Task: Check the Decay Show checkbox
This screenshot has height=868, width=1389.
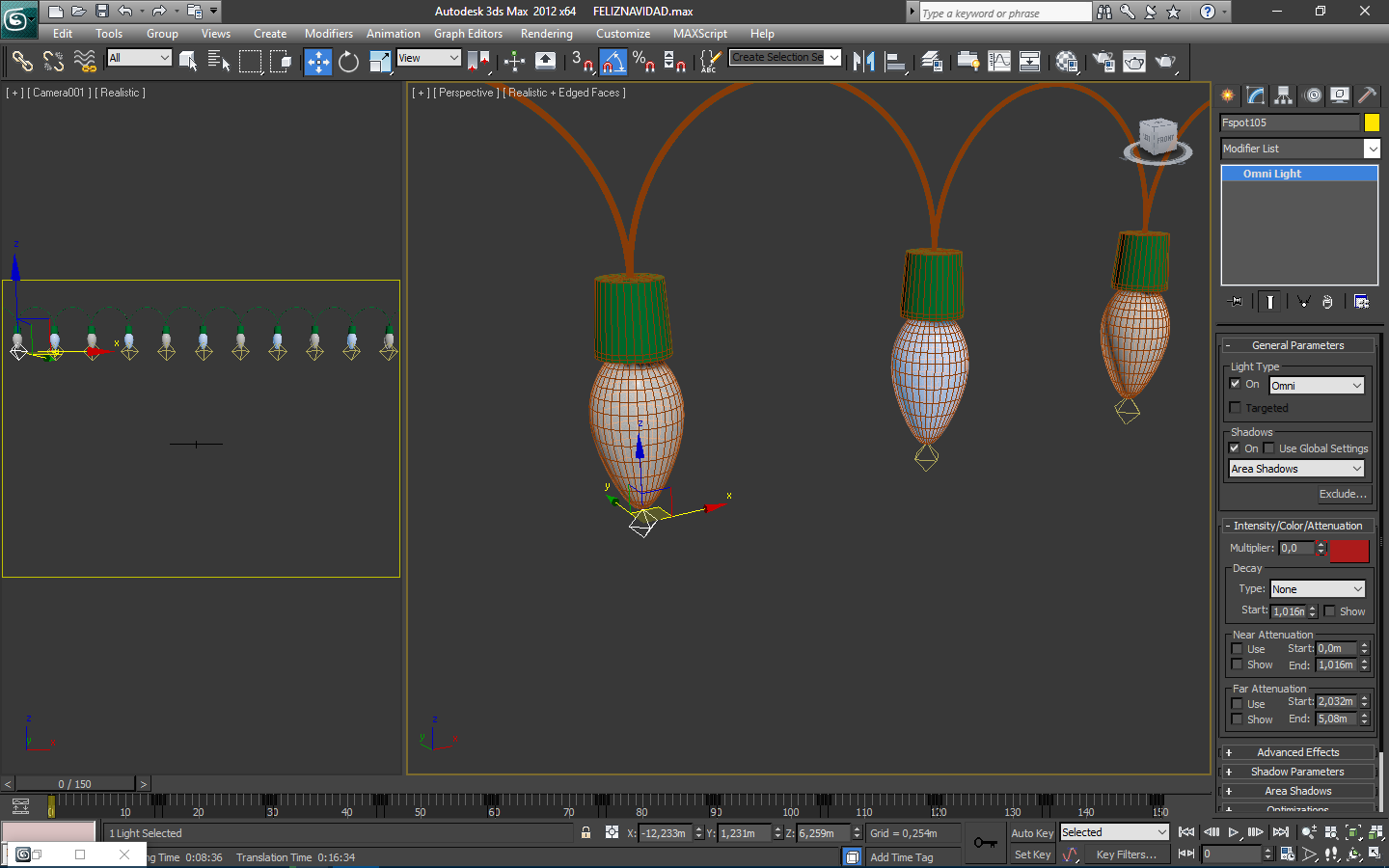Action: coord(1330,611)
